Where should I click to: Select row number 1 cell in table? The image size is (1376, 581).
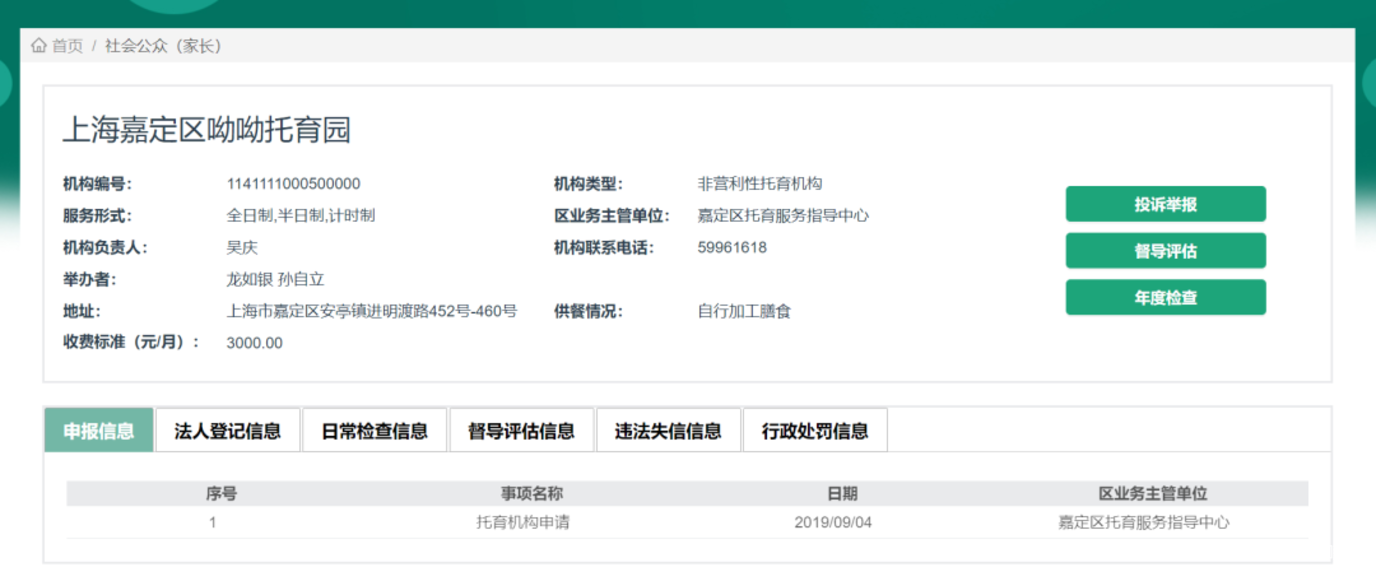(x=213, y=522)
